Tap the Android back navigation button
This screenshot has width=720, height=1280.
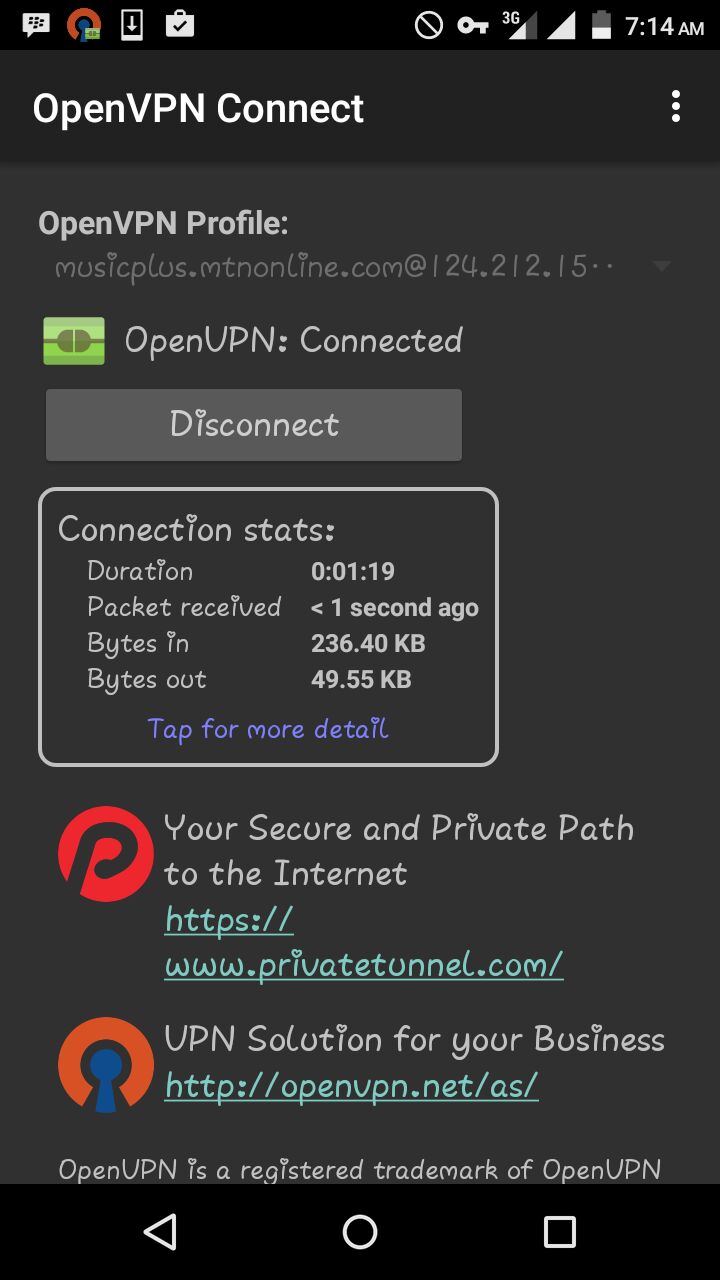[x=160, y=1232]
